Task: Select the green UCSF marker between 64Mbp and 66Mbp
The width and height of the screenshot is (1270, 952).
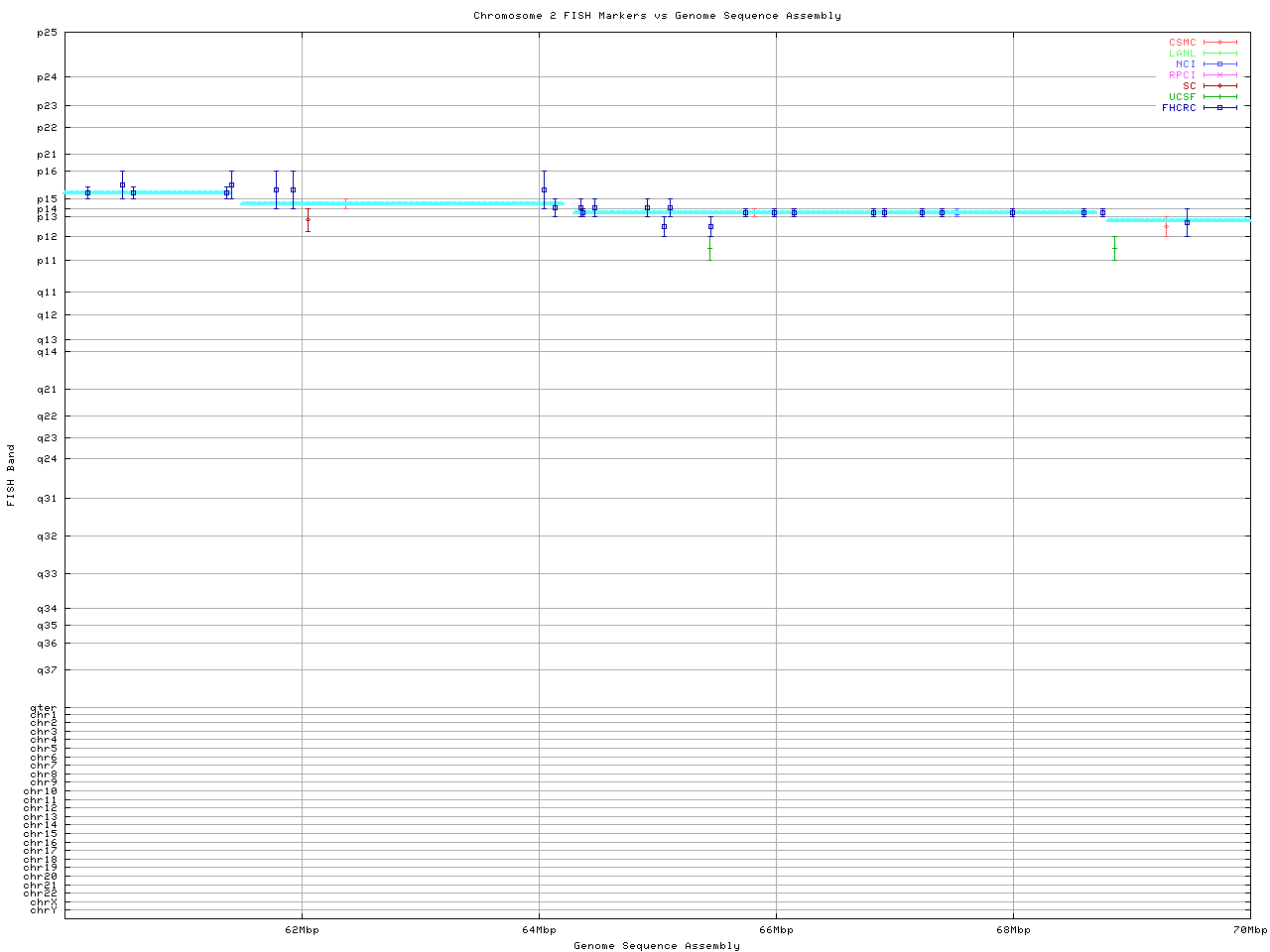Action: tap(709, 248)
